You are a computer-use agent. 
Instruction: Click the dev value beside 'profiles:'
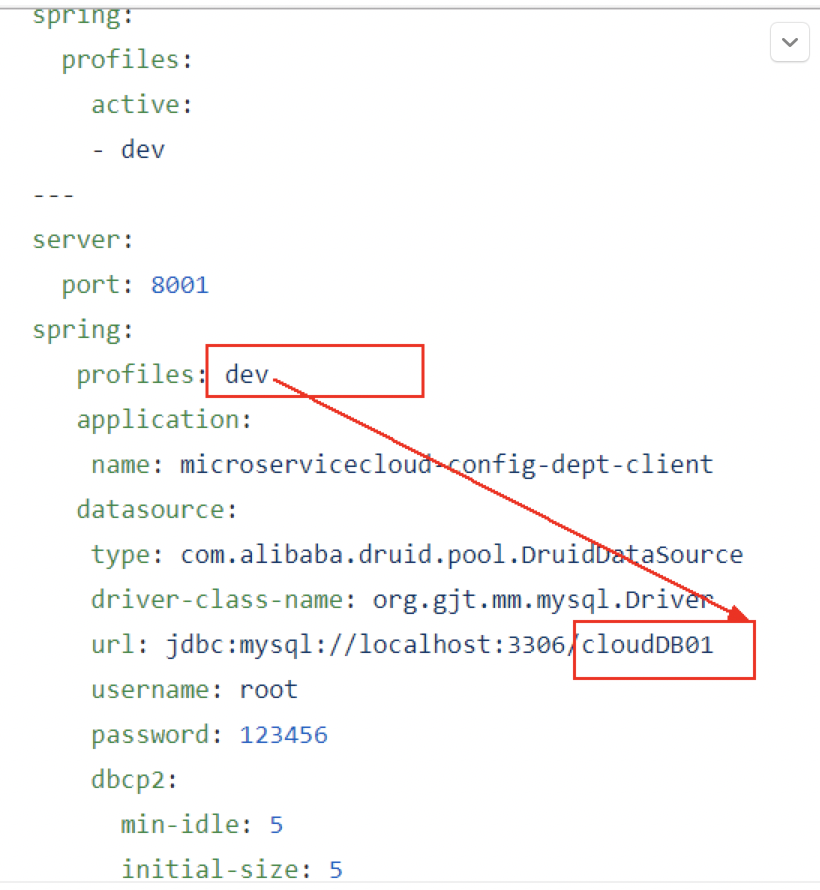(x=246, y=375)
